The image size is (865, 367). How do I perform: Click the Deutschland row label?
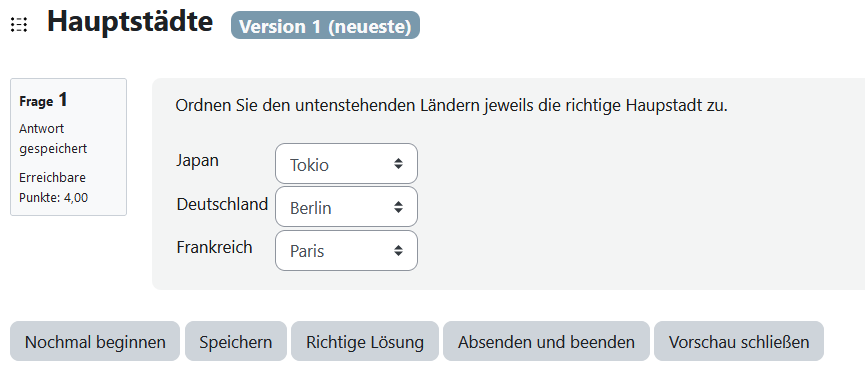tap(222, 204)
